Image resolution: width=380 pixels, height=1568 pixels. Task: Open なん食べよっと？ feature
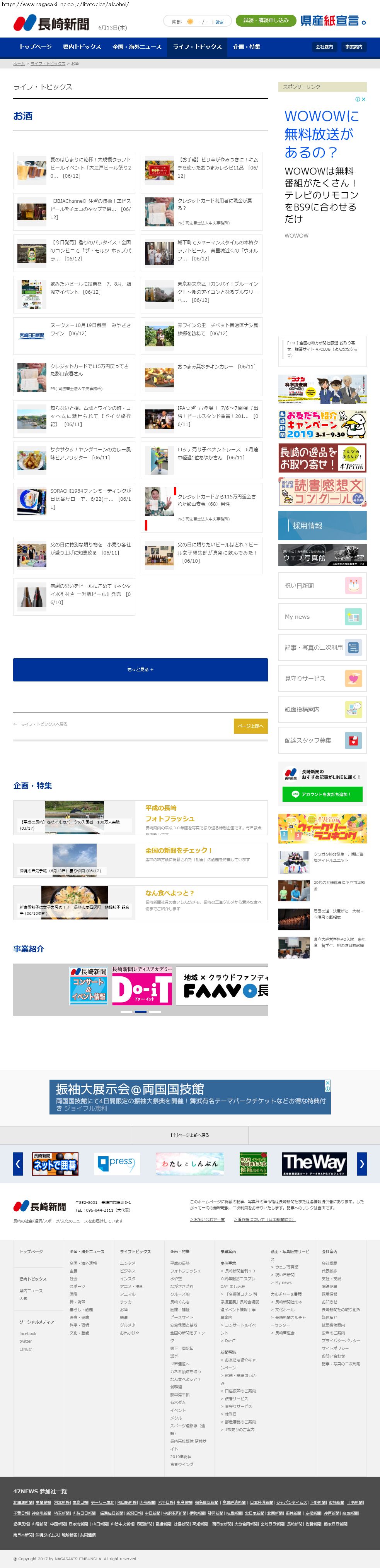(140, 903)
